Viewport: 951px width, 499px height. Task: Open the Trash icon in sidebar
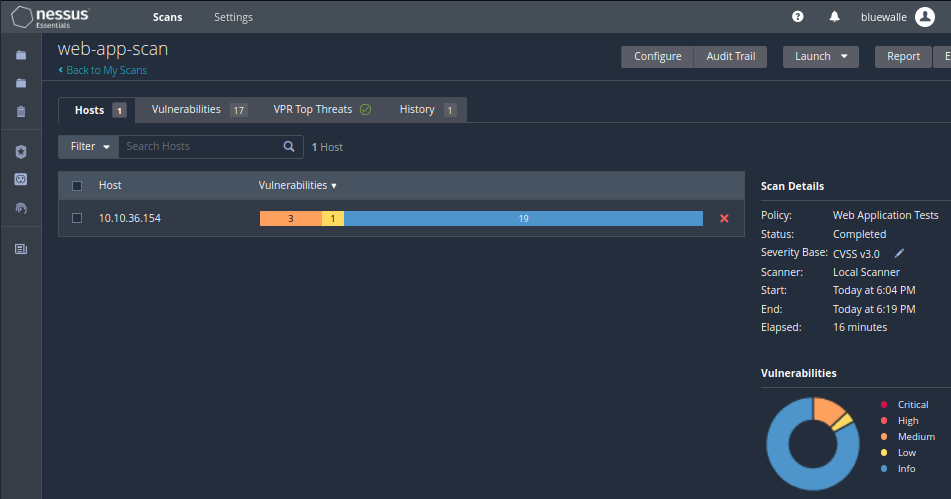click(x=21, y=112)
